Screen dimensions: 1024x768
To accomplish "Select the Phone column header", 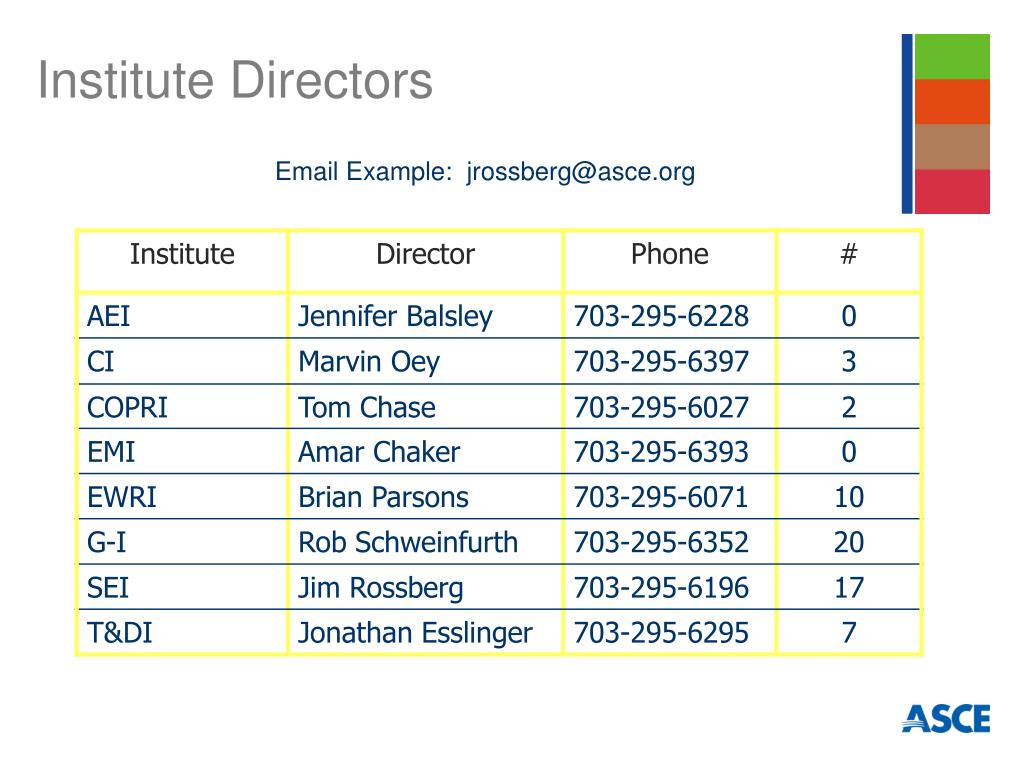I will [669, 254].
